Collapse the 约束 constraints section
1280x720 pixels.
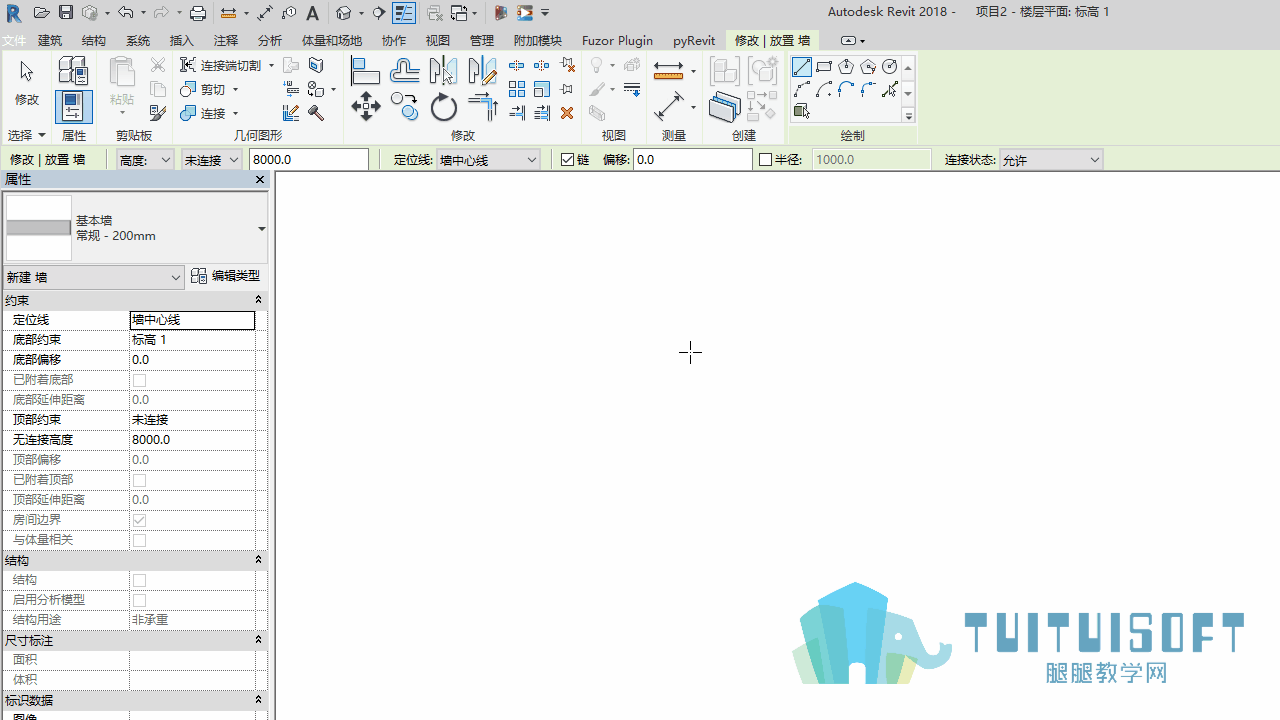coord(258,300)
